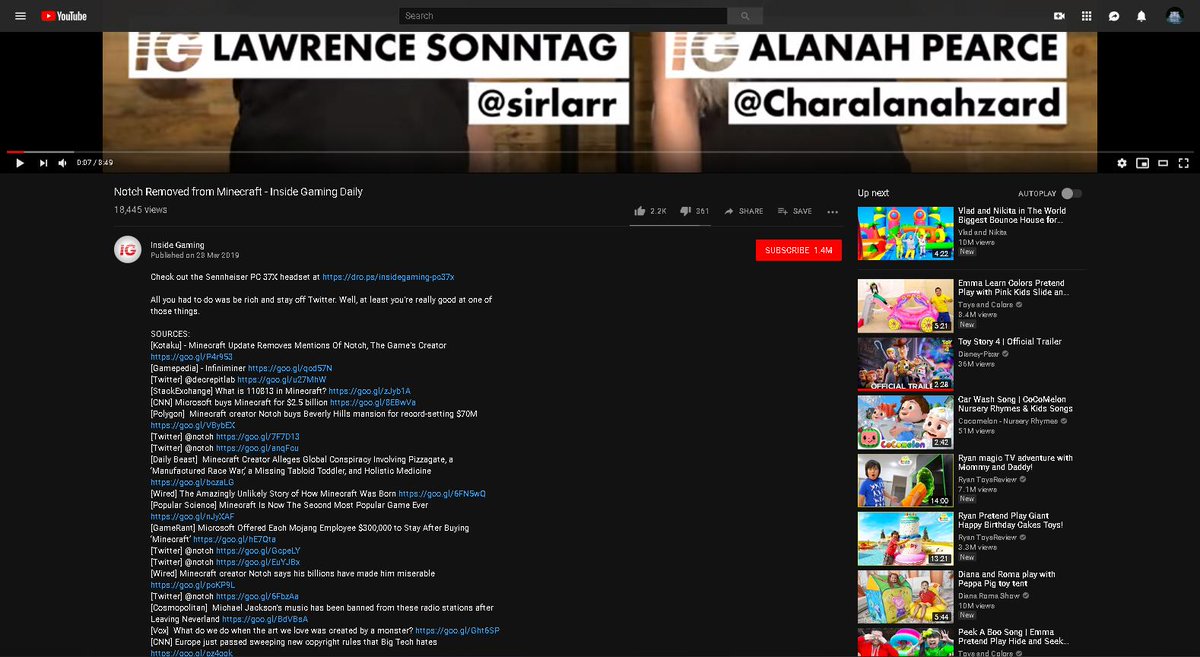Switch to miniplayer mode

pyautogui.click(x=1143, y=162)
